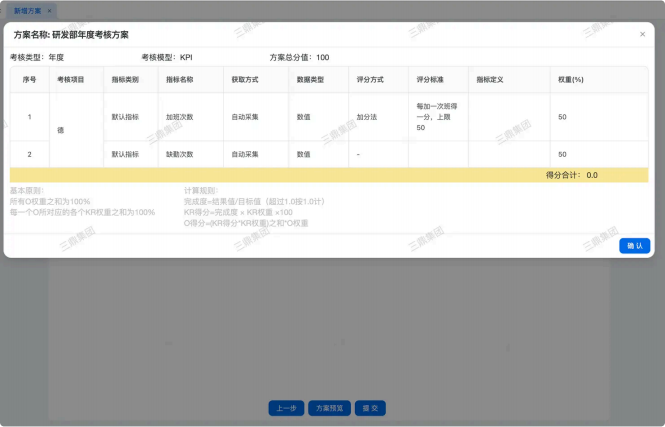The height and width of the screenshot is (427, 665).
Task: Open 方案预览 at the page bottom
Action: 329,408
